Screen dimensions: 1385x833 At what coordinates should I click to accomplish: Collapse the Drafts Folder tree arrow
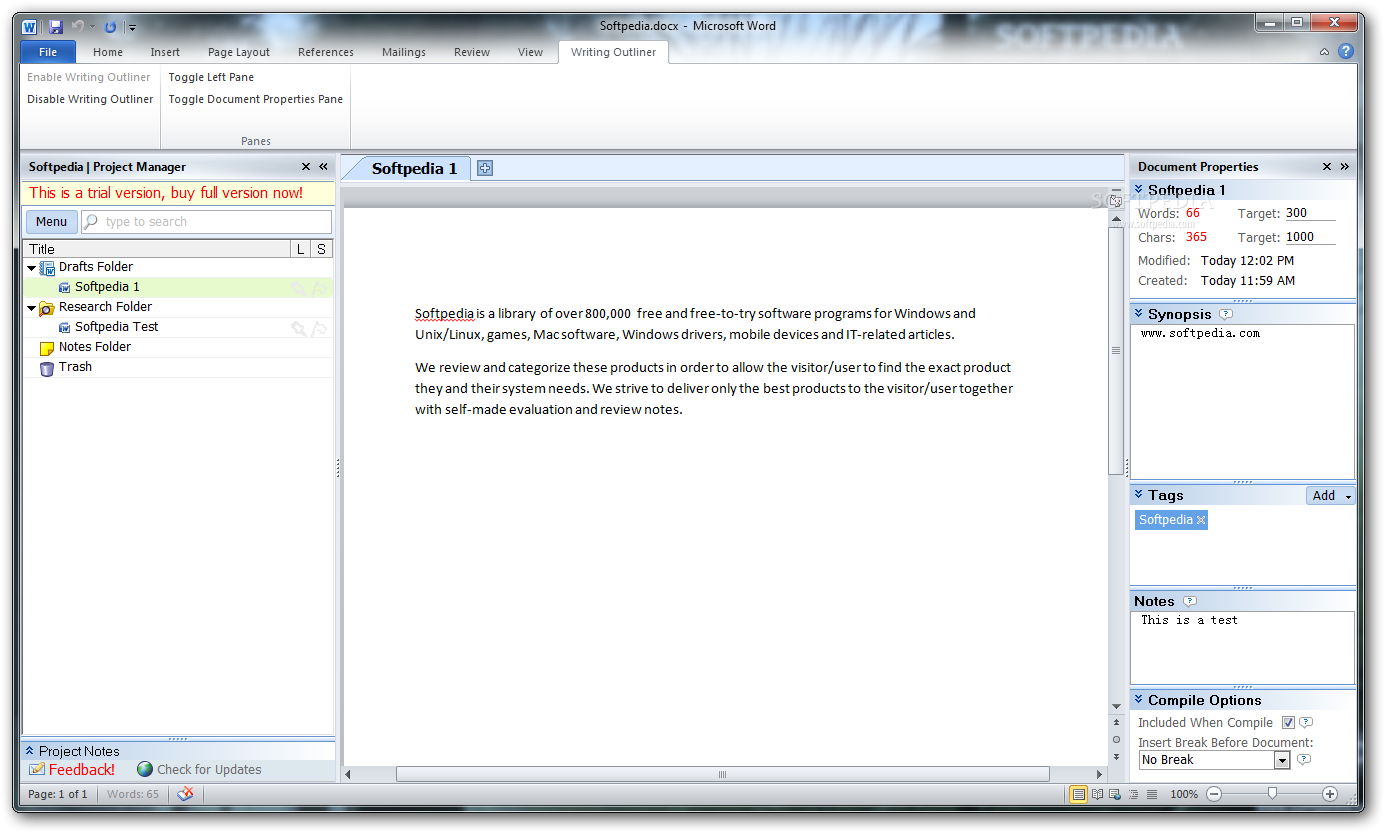(32, 268)
